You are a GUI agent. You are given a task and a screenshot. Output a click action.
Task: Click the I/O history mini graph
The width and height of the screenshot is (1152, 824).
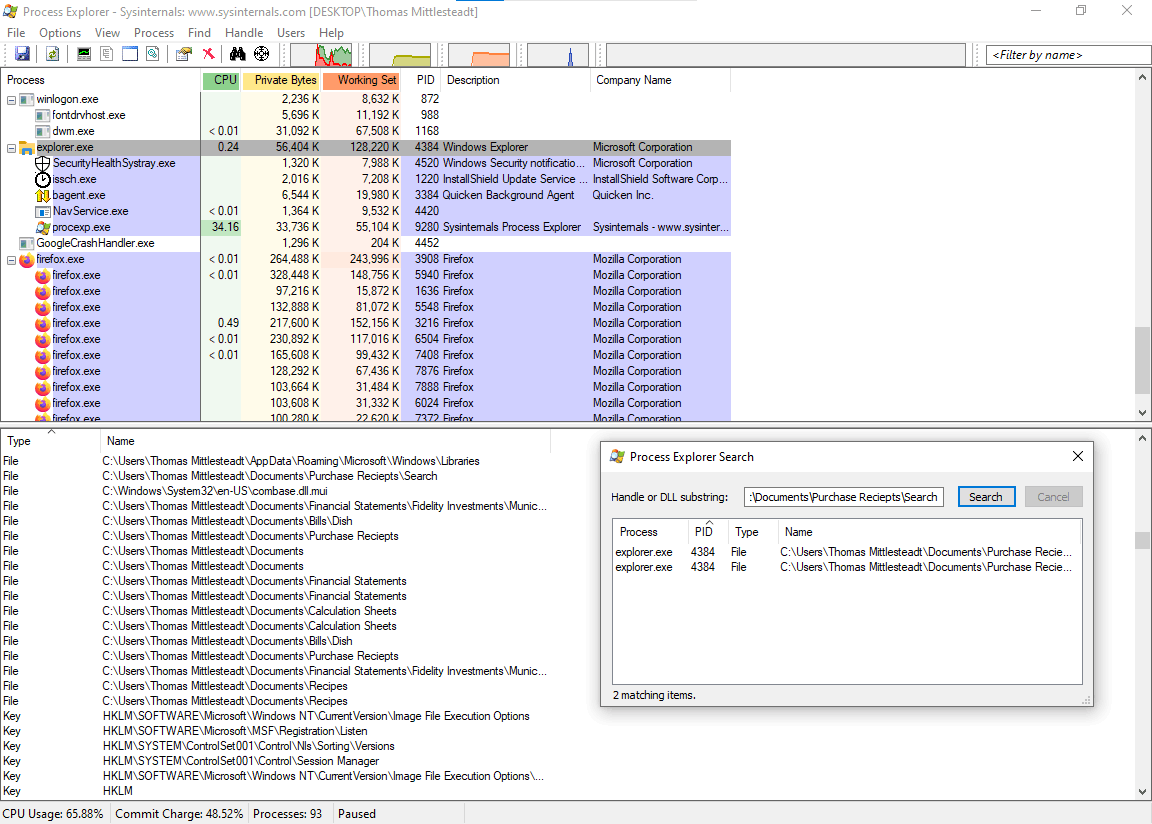click(x=558, y=55)
